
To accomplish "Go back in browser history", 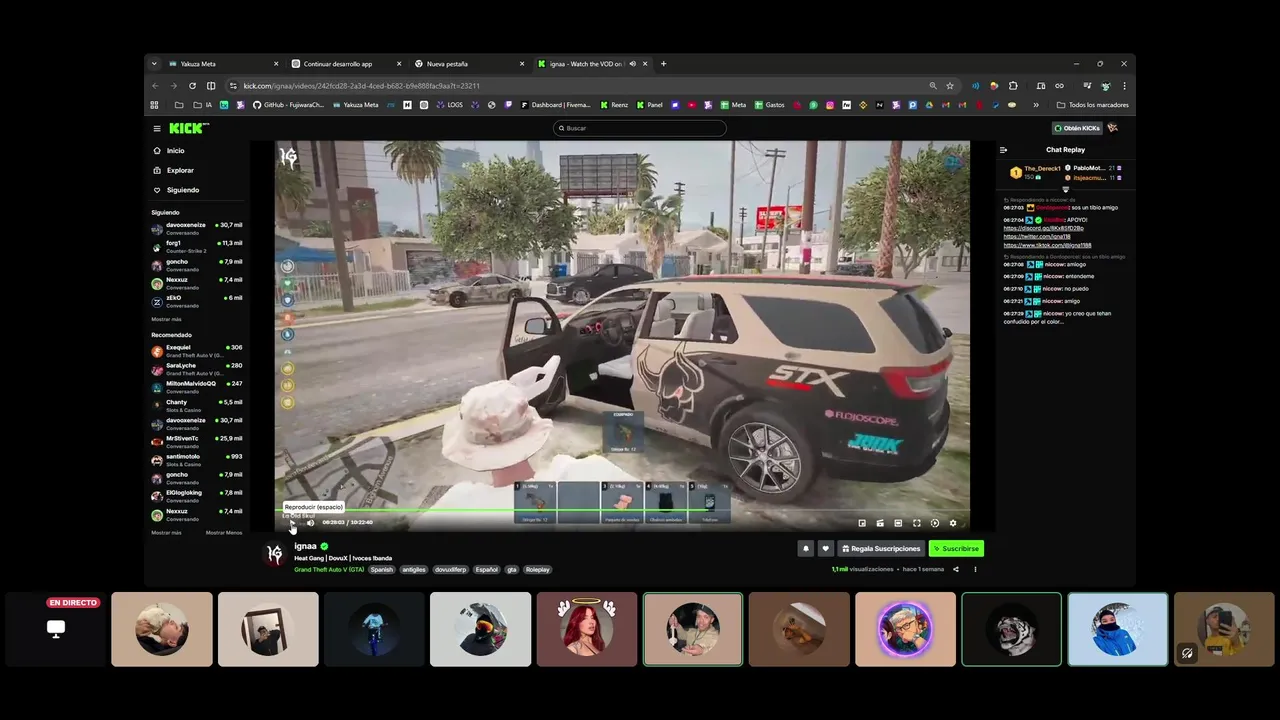I will (x=155, y=86).
